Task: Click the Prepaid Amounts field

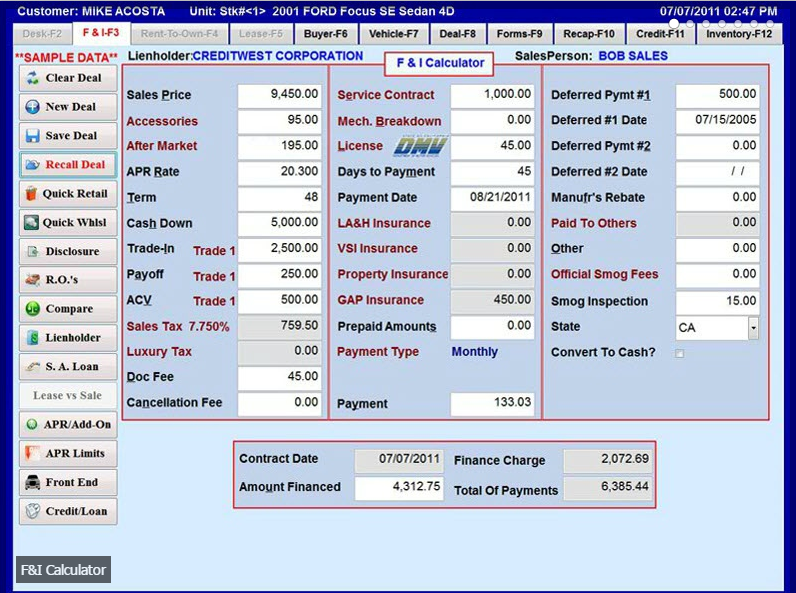Action: click(492, 326)
